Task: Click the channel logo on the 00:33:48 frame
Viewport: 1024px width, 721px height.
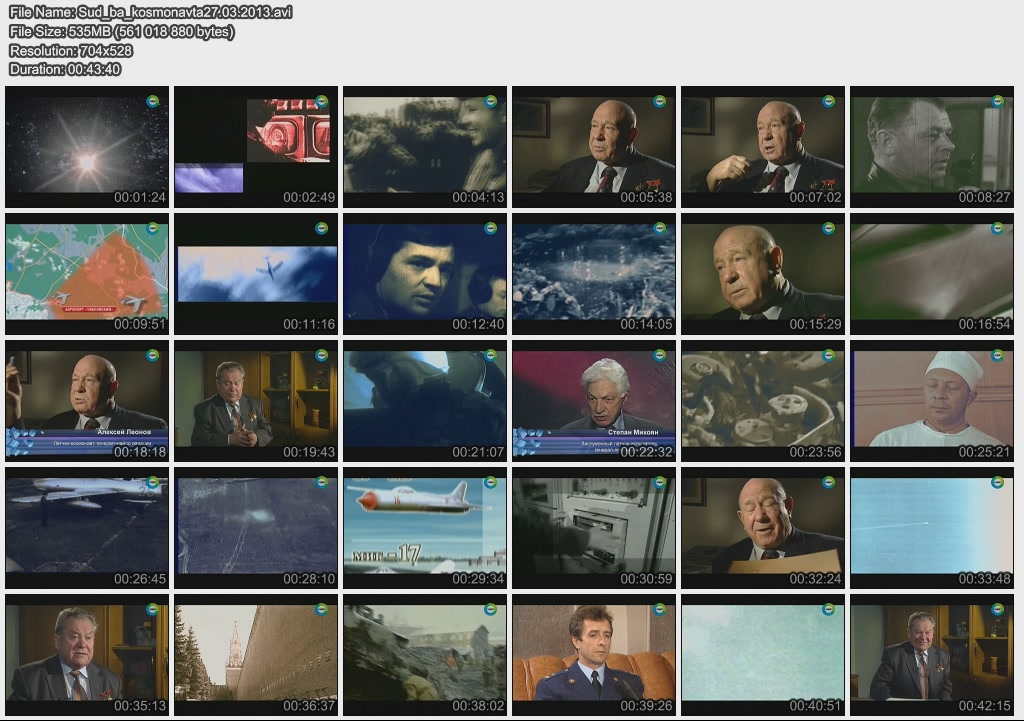Action: pyautogui.click(x=997, y=482)
